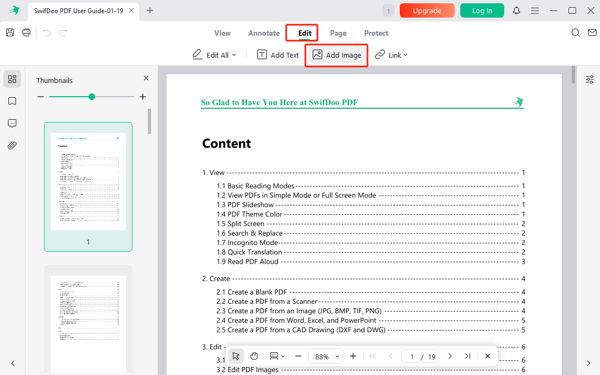The height and width of the screenshot is (375, 600).
Task: Go to the previous page
Action: (391, 356)
